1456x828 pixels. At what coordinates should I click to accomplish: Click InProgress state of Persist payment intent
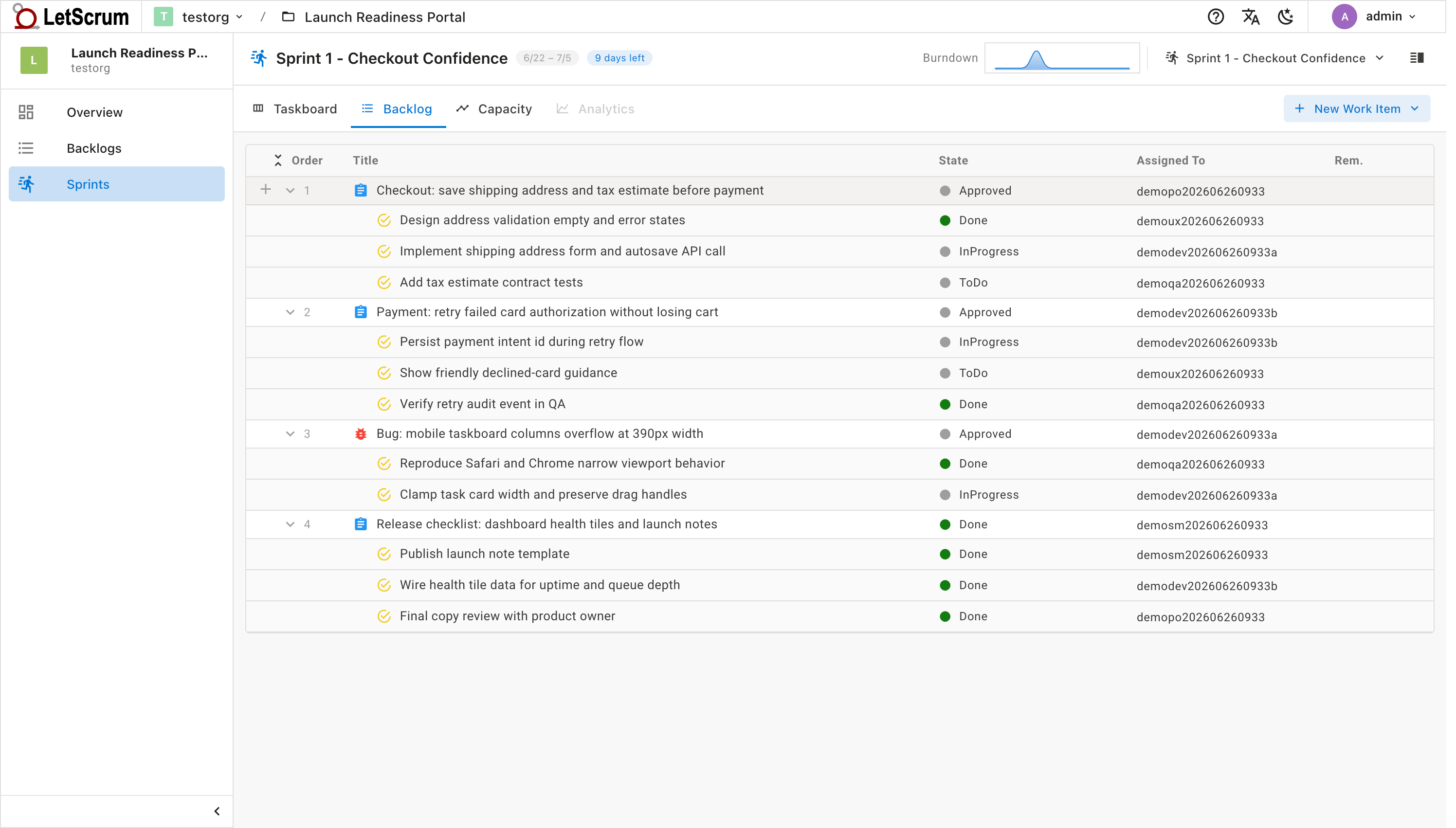[988, 342]
